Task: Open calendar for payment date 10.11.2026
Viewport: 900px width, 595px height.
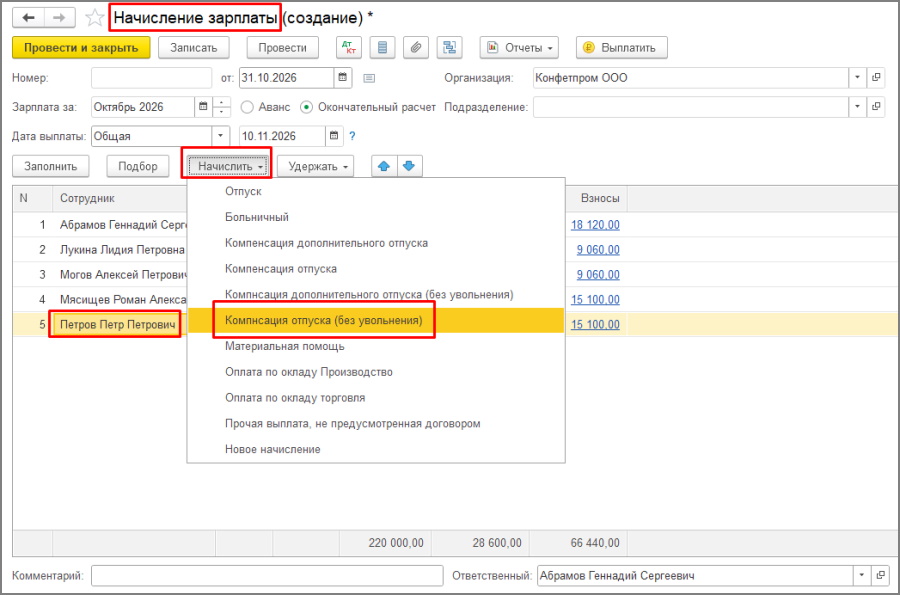Action: pos(334,136)
